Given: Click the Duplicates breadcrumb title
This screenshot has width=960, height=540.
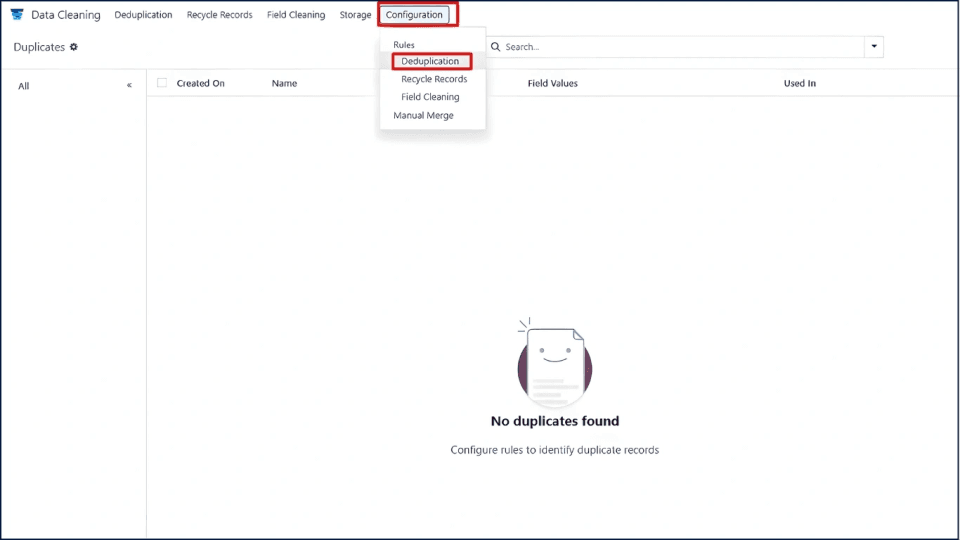Looking at the screenshot, I should coord(39,47).
